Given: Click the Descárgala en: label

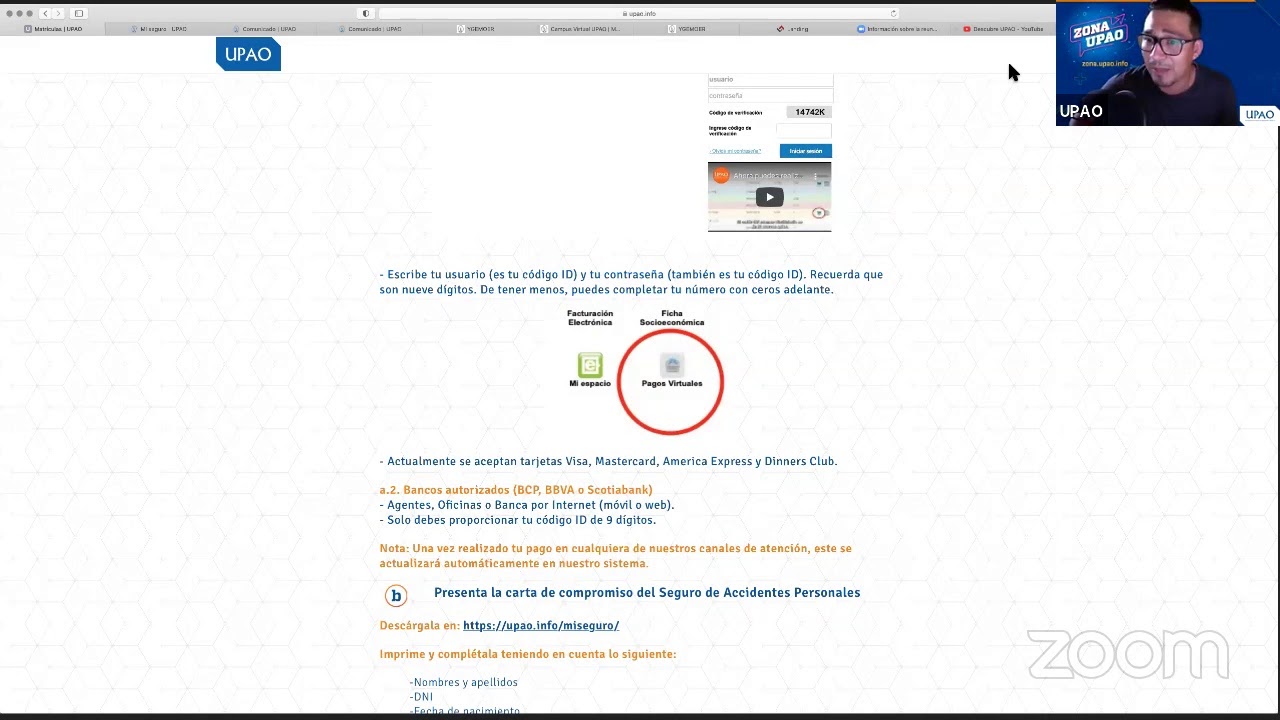Looking at the screenshot, I should pos(419,625).
